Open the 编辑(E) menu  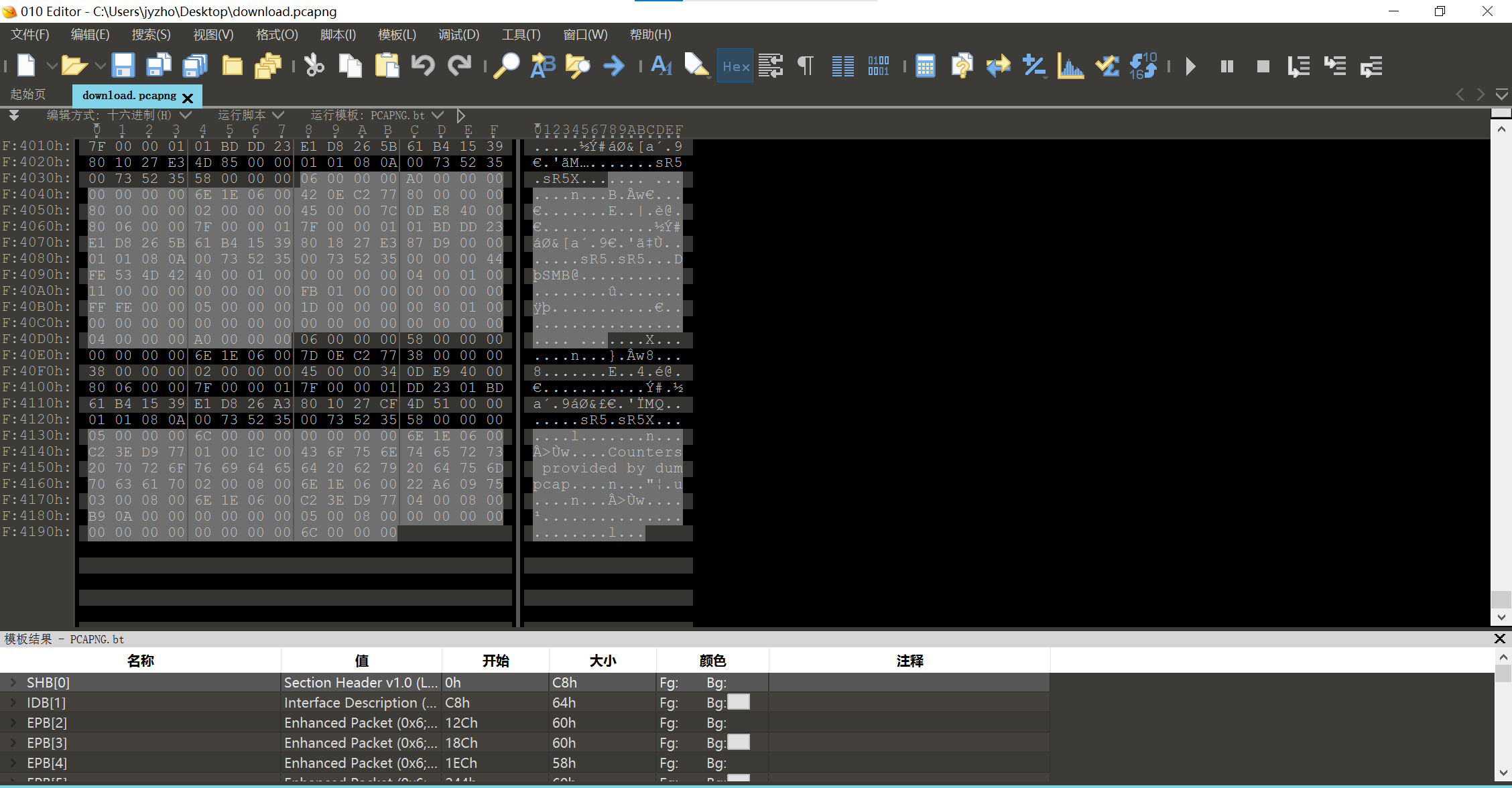tap(90, 35)
